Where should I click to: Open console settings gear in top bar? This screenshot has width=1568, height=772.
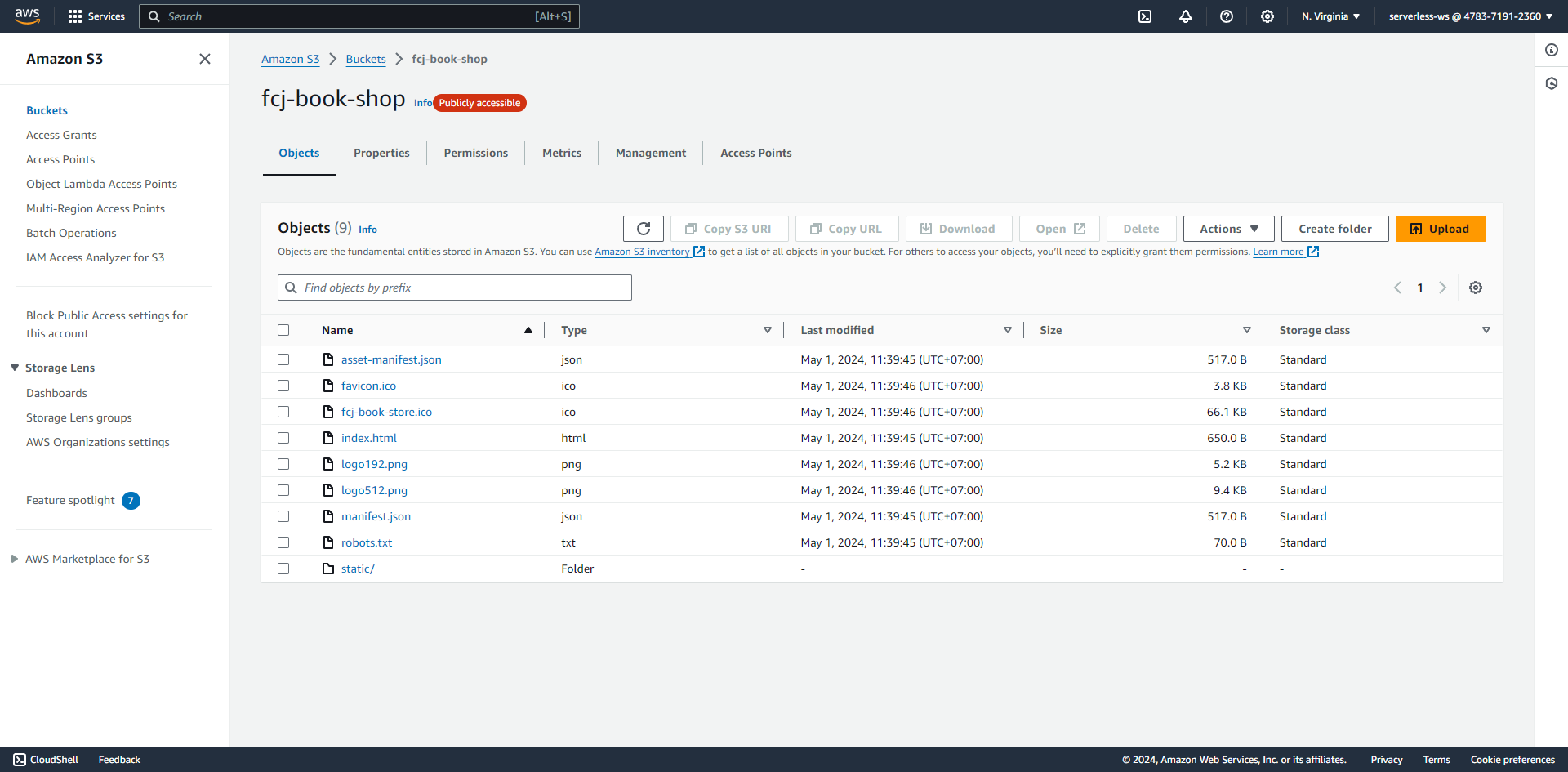pyautogui.click(x=1267, y=16)
